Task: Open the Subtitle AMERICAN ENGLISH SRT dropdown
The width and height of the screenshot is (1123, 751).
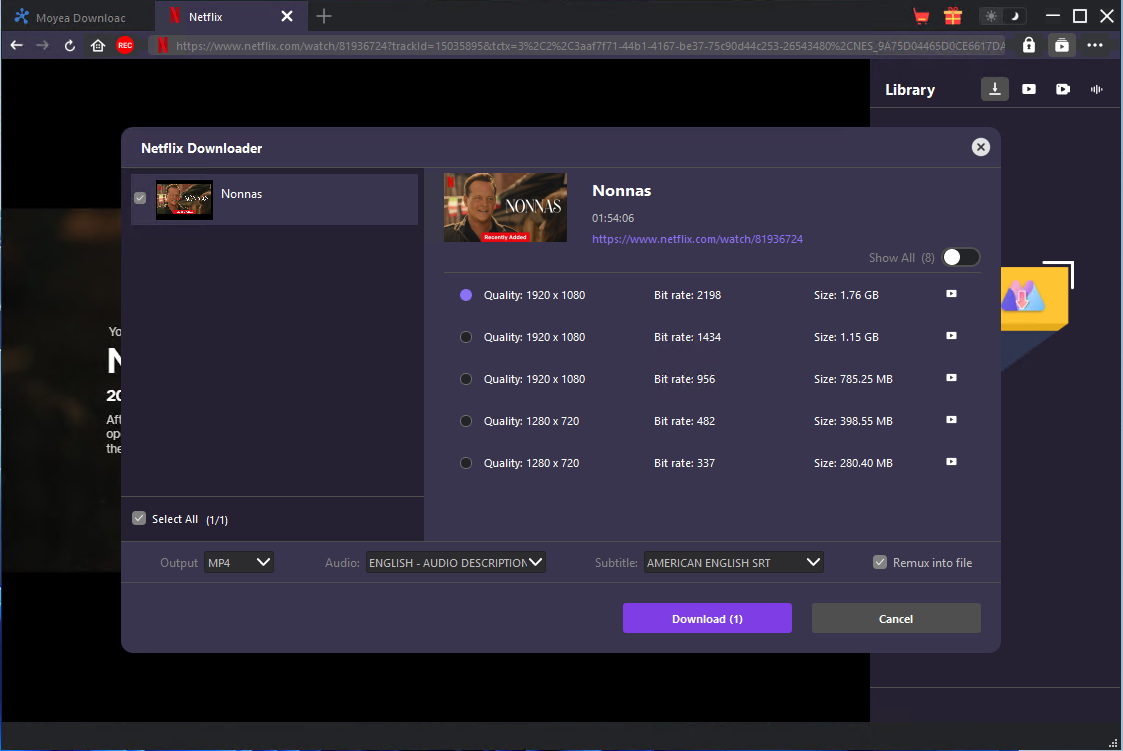Action: 733,562
